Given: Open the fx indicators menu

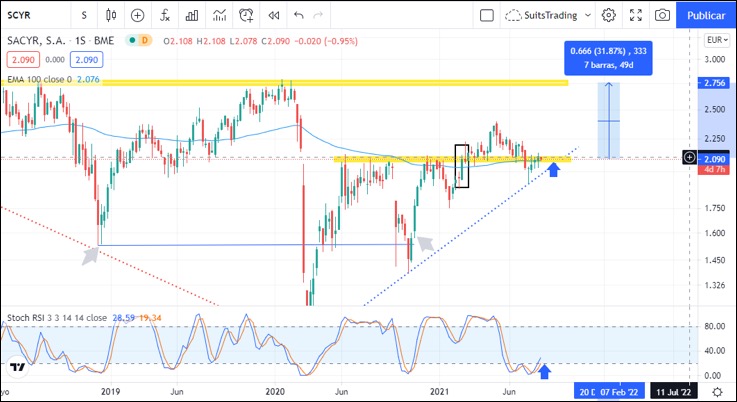Looking at the screenshot, I should click(x=165, y=15).
